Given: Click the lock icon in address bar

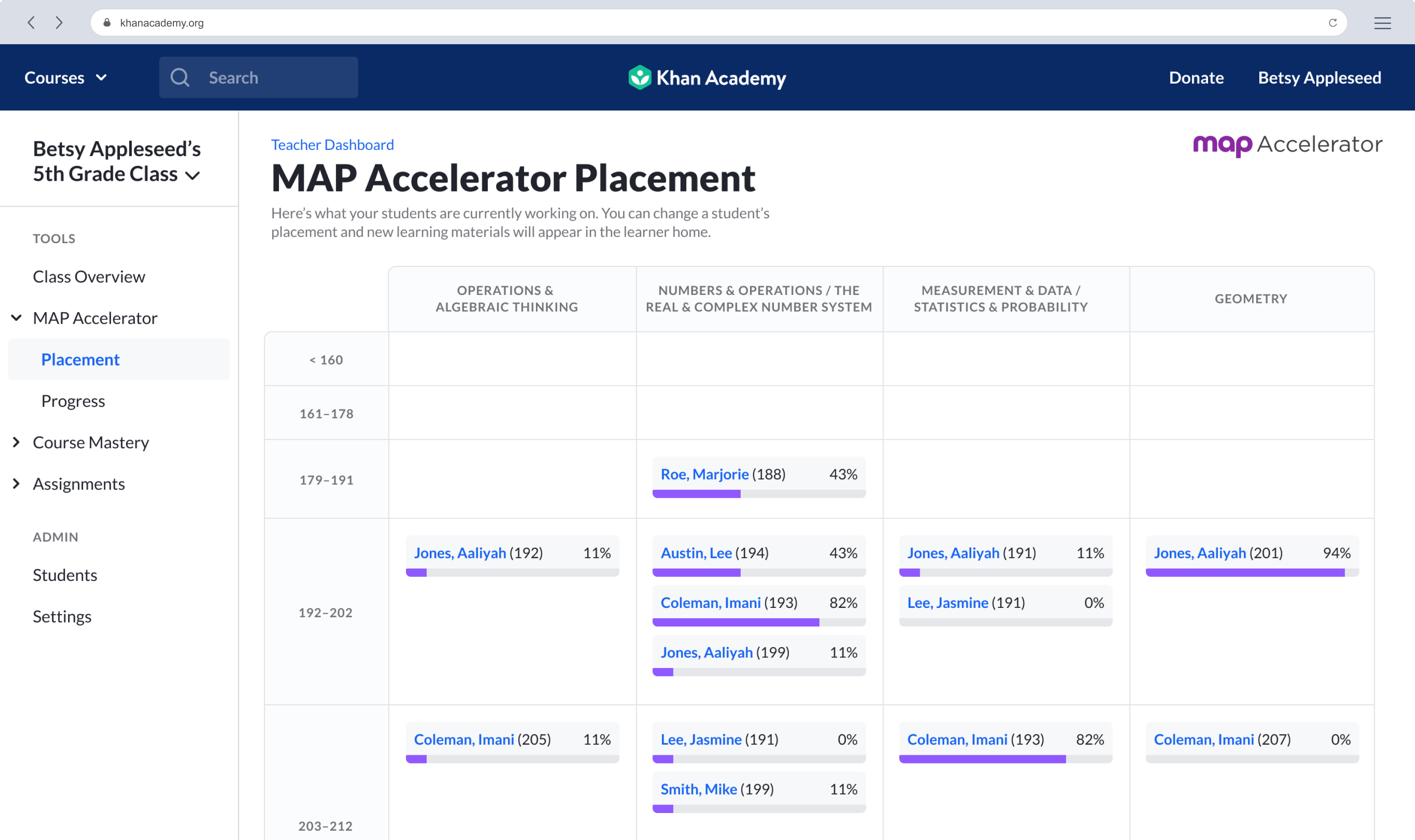Looking at the screenshot, I should (x=107, y=23).
